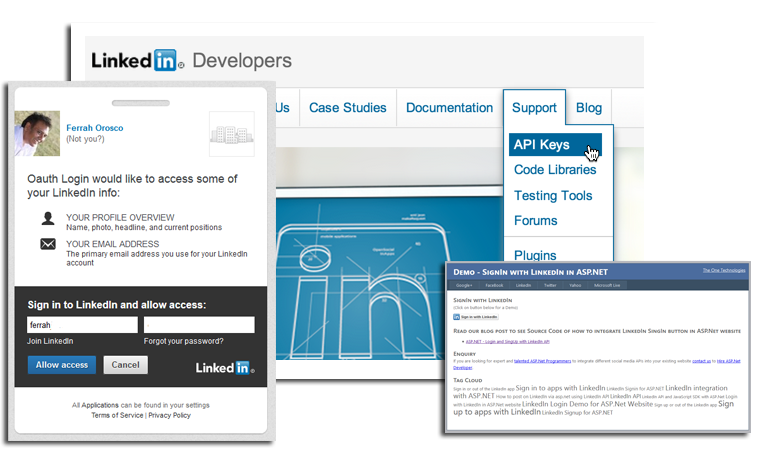Open the Forgot your password link
This screenshot has height=463, width=764.
coord(199,342)
